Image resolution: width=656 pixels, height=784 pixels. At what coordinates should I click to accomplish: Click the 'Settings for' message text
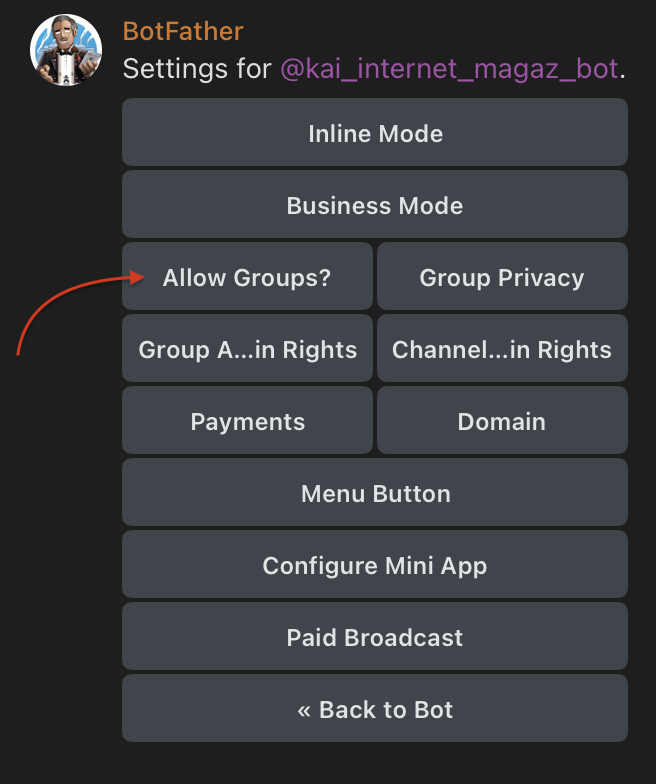tap(197, 70)
